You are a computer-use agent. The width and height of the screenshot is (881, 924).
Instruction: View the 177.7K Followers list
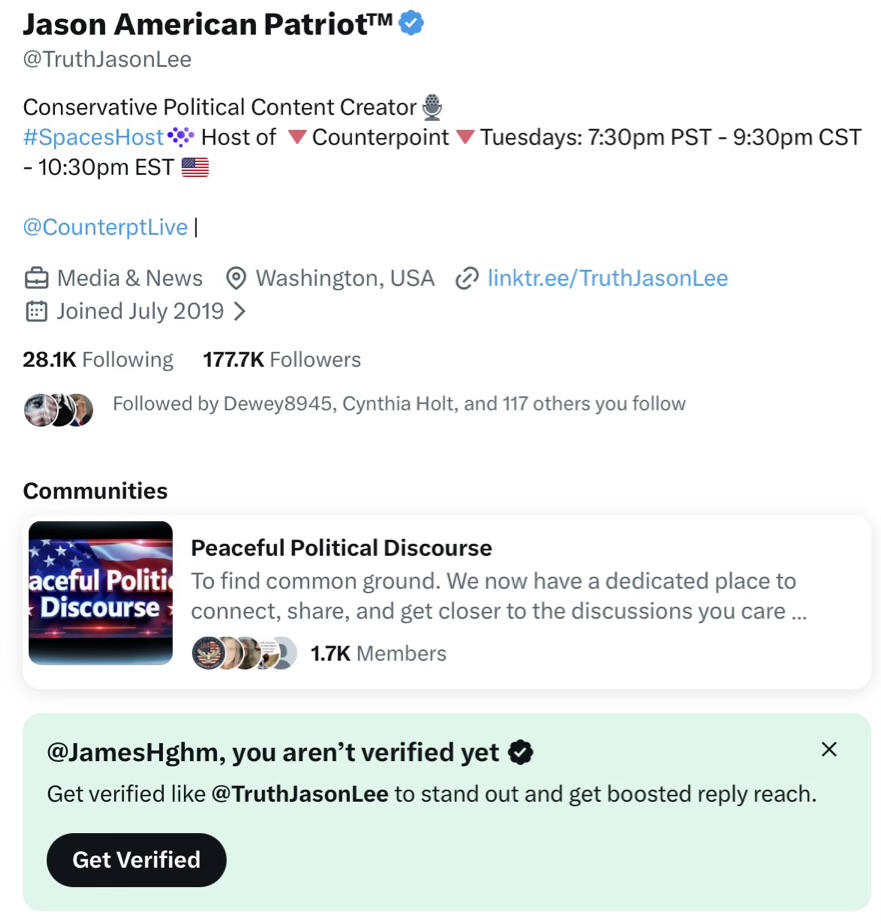click(x=282, y=359)
